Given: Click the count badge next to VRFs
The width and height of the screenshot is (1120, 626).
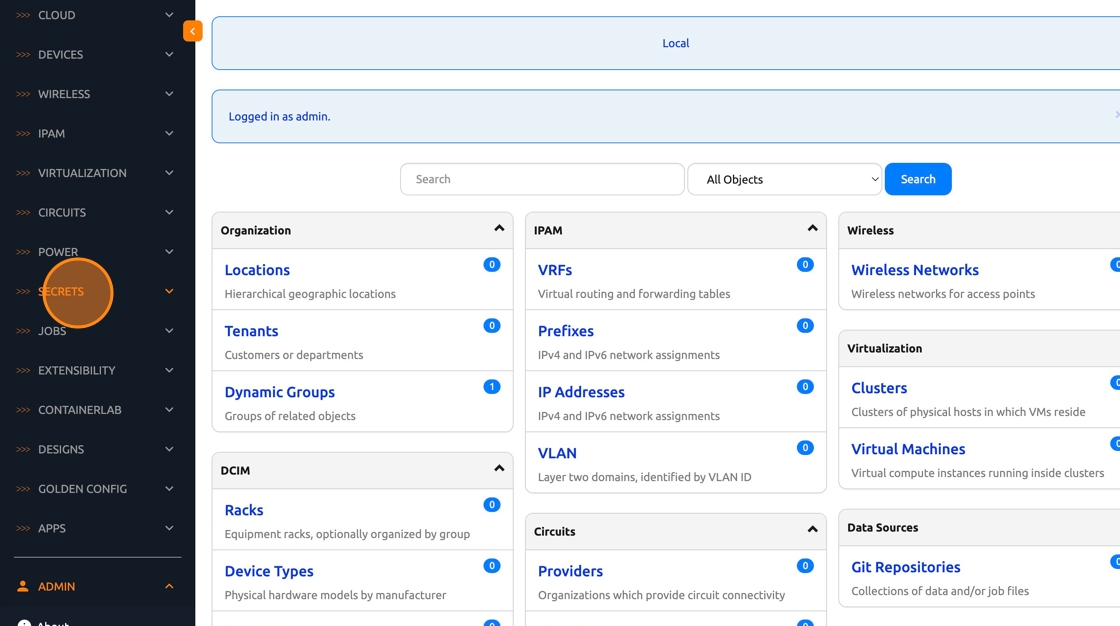Looking at the screenshot, I should coord(804,265).
